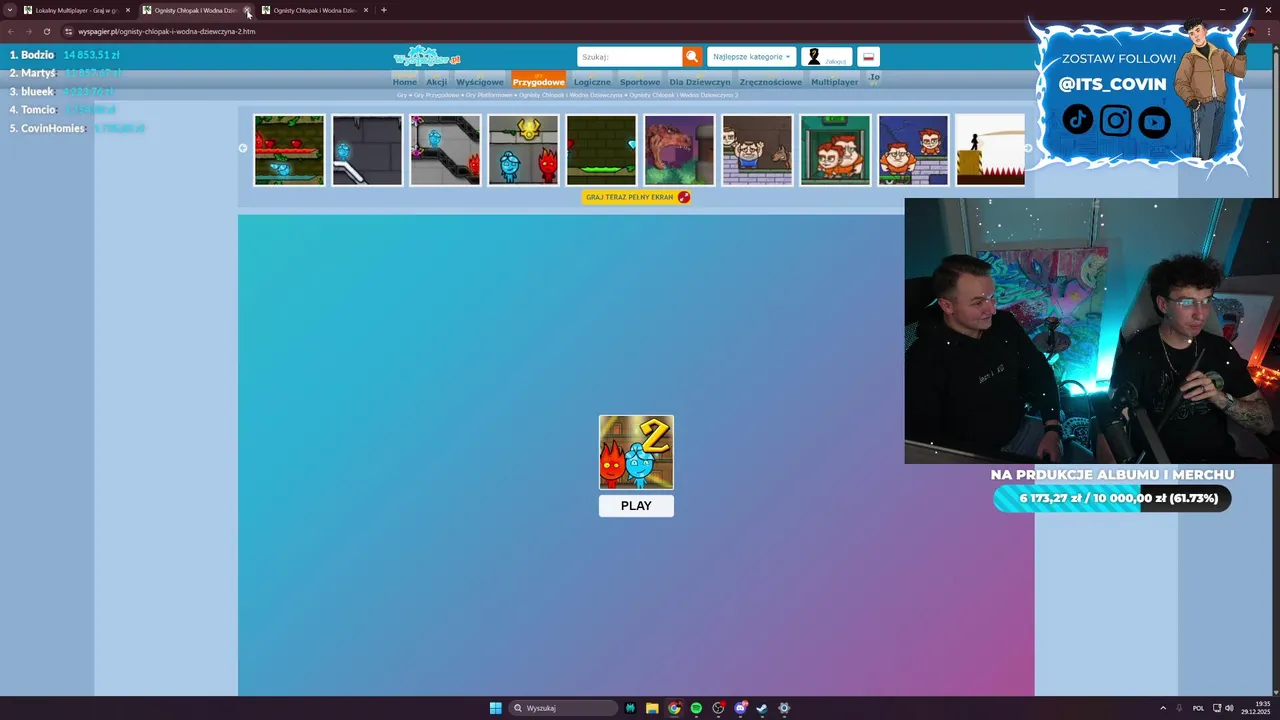Click the microphone icon in system tray
Viewport: 1280px width, 720px height.
tap(1179, 708)
